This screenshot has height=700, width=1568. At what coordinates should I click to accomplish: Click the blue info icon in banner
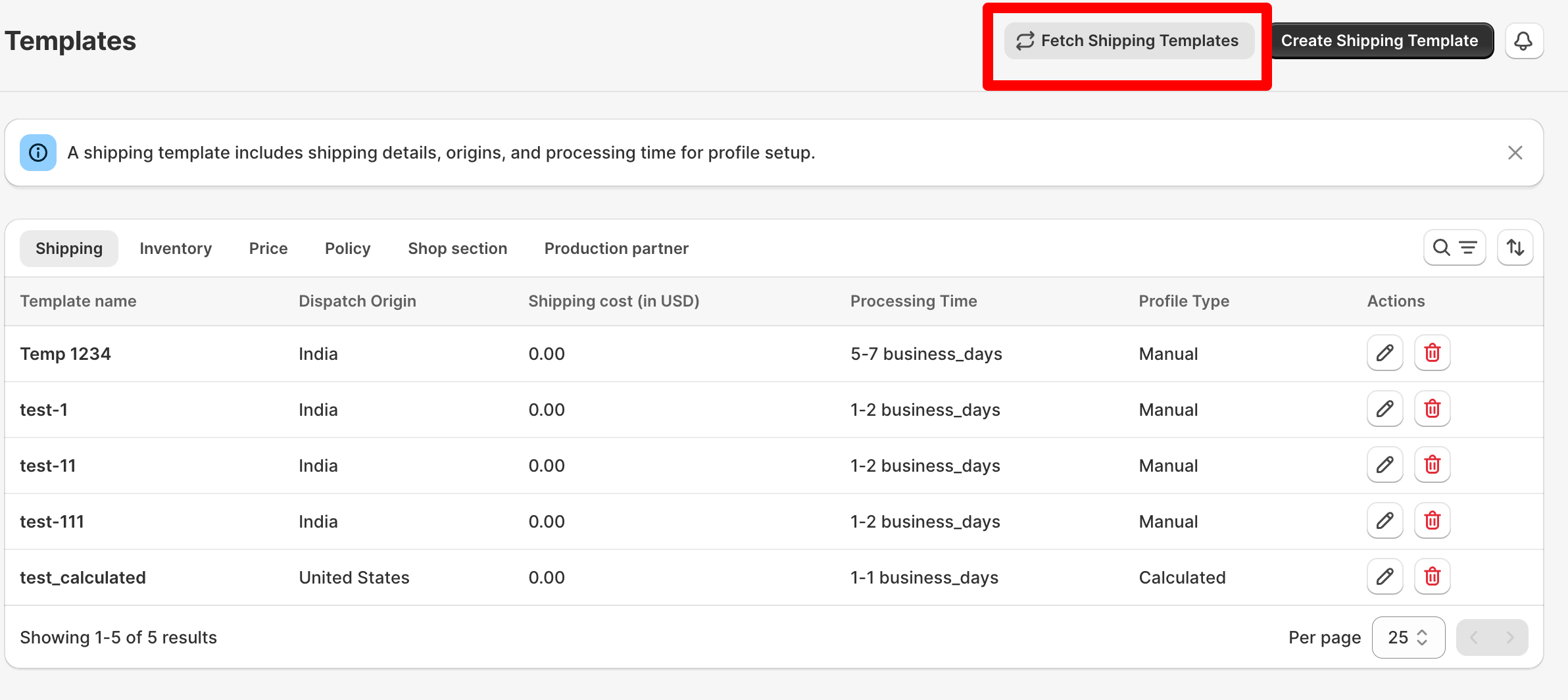(x=38, y=153)
